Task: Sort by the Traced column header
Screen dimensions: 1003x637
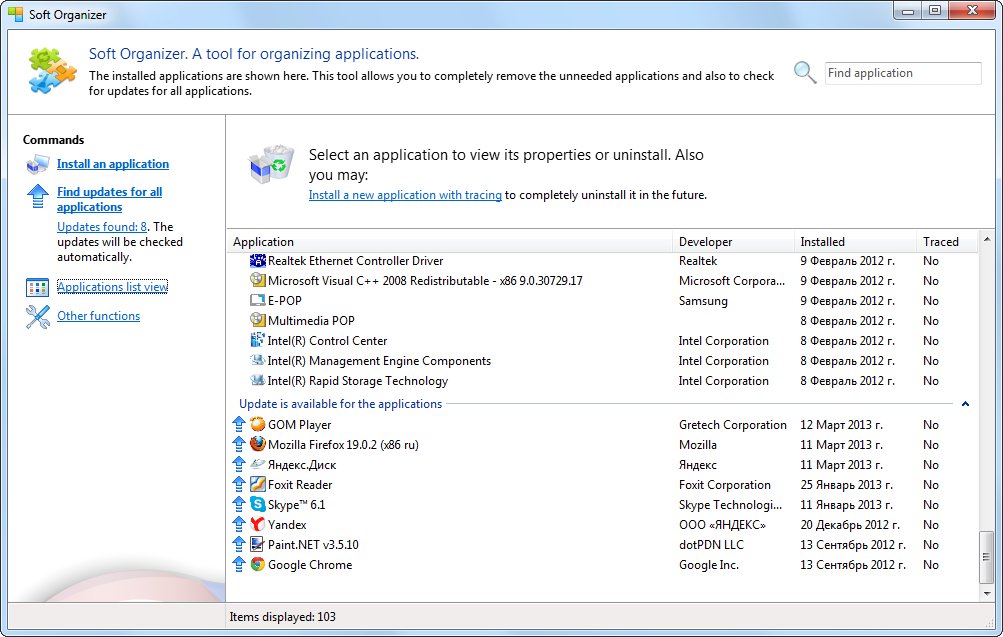Action: 947,242
